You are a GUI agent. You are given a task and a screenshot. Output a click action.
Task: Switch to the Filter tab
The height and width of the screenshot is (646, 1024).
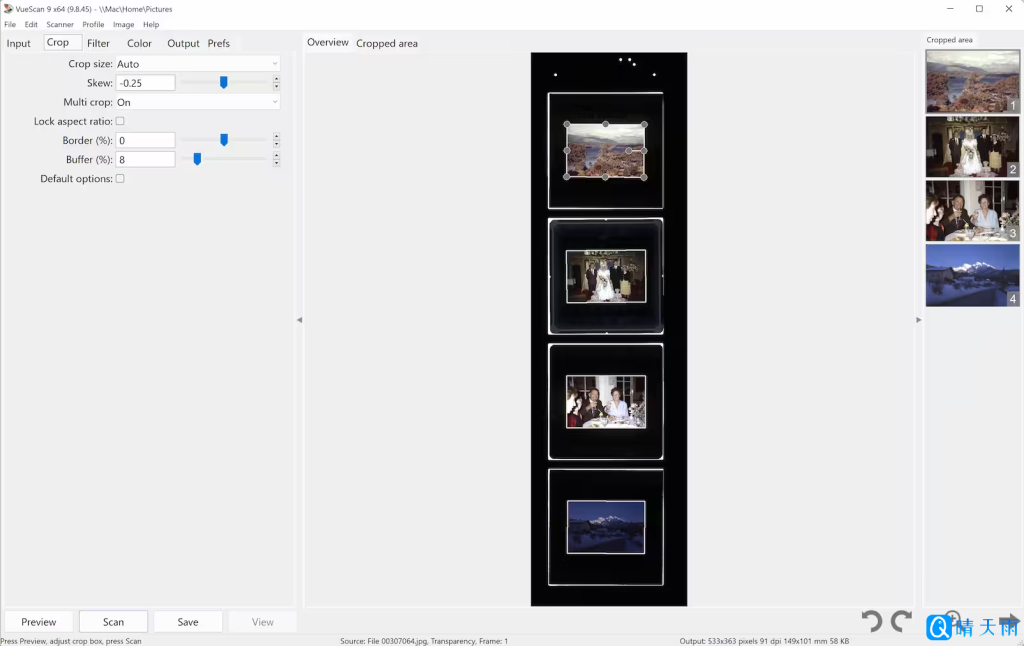[98, 43]
